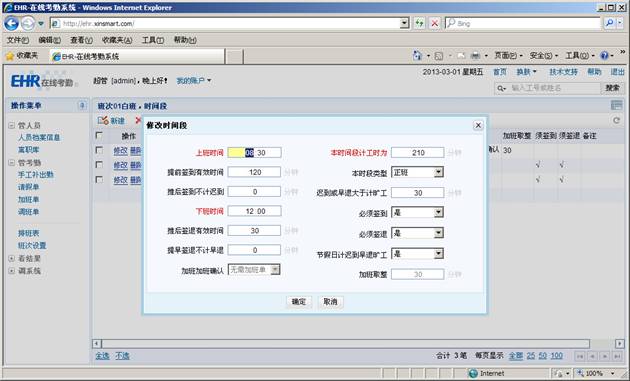The image size is (630, 381).
Task: Open the 必须签退 dropdown
Action: click(x=439, y=233)
